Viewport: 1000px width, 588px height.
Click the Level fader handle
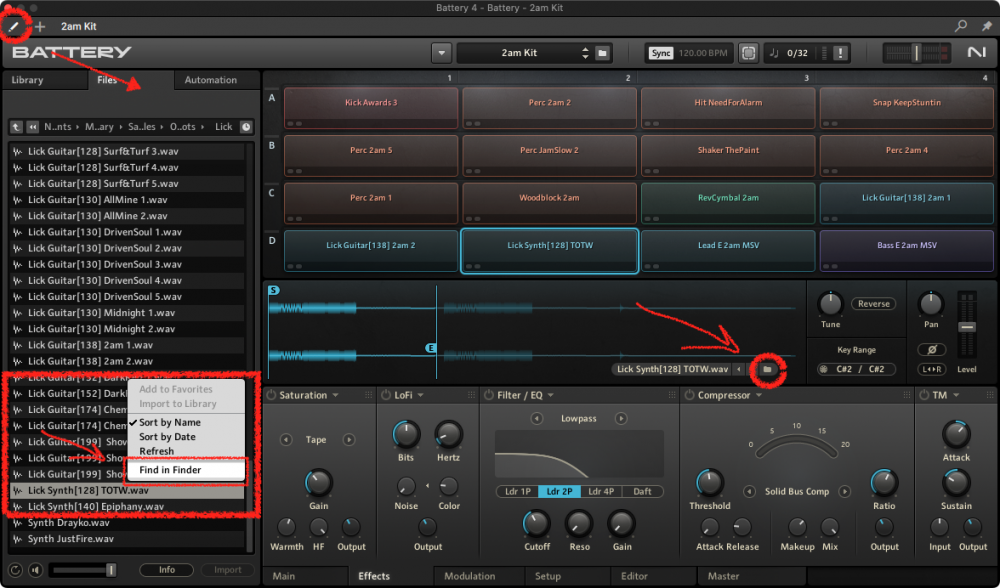(967, 327)
